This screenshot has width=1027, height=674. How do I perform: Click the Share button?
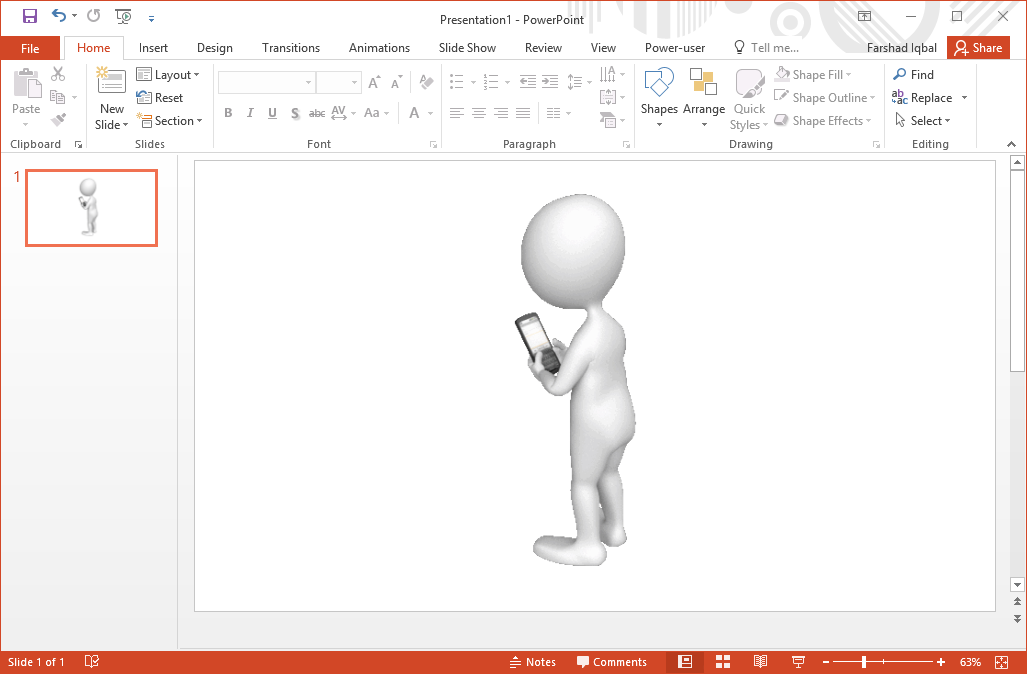tap(978, 47)
